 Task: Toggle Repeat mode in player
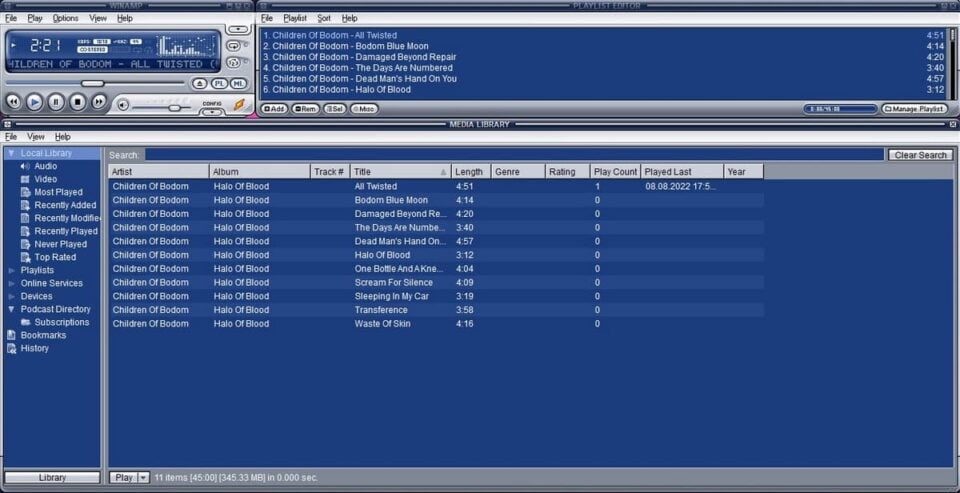233,46
